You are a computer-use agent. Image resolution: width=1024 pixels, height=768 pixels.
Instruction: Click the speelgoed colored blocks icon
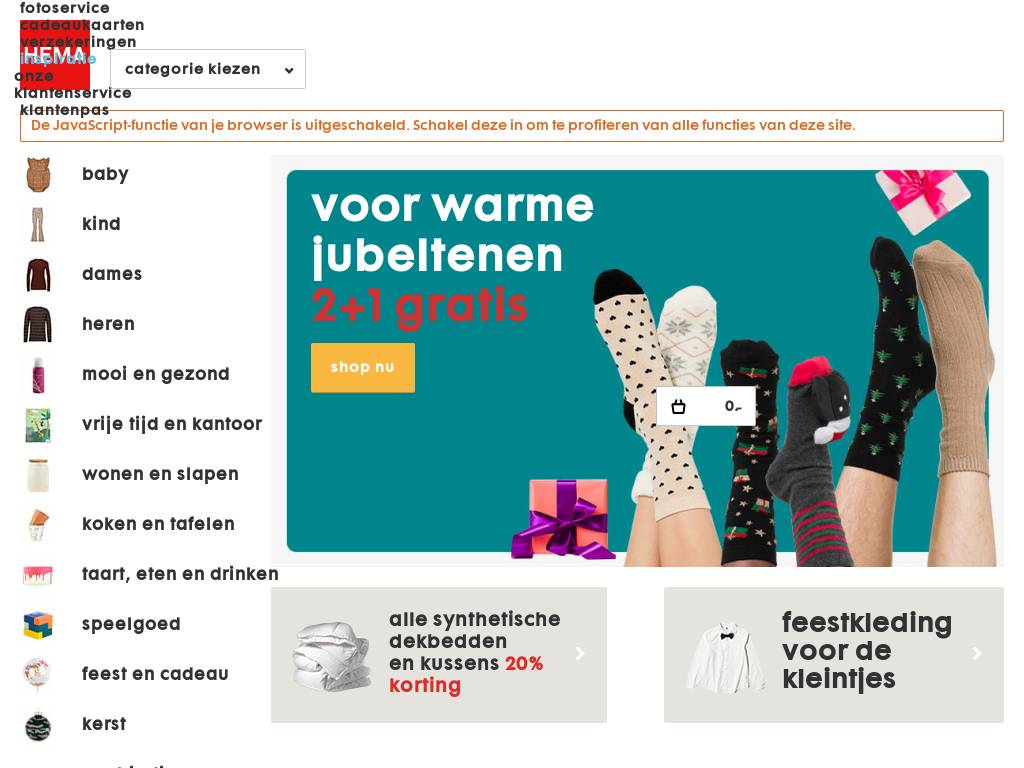(x=38, y=624)
